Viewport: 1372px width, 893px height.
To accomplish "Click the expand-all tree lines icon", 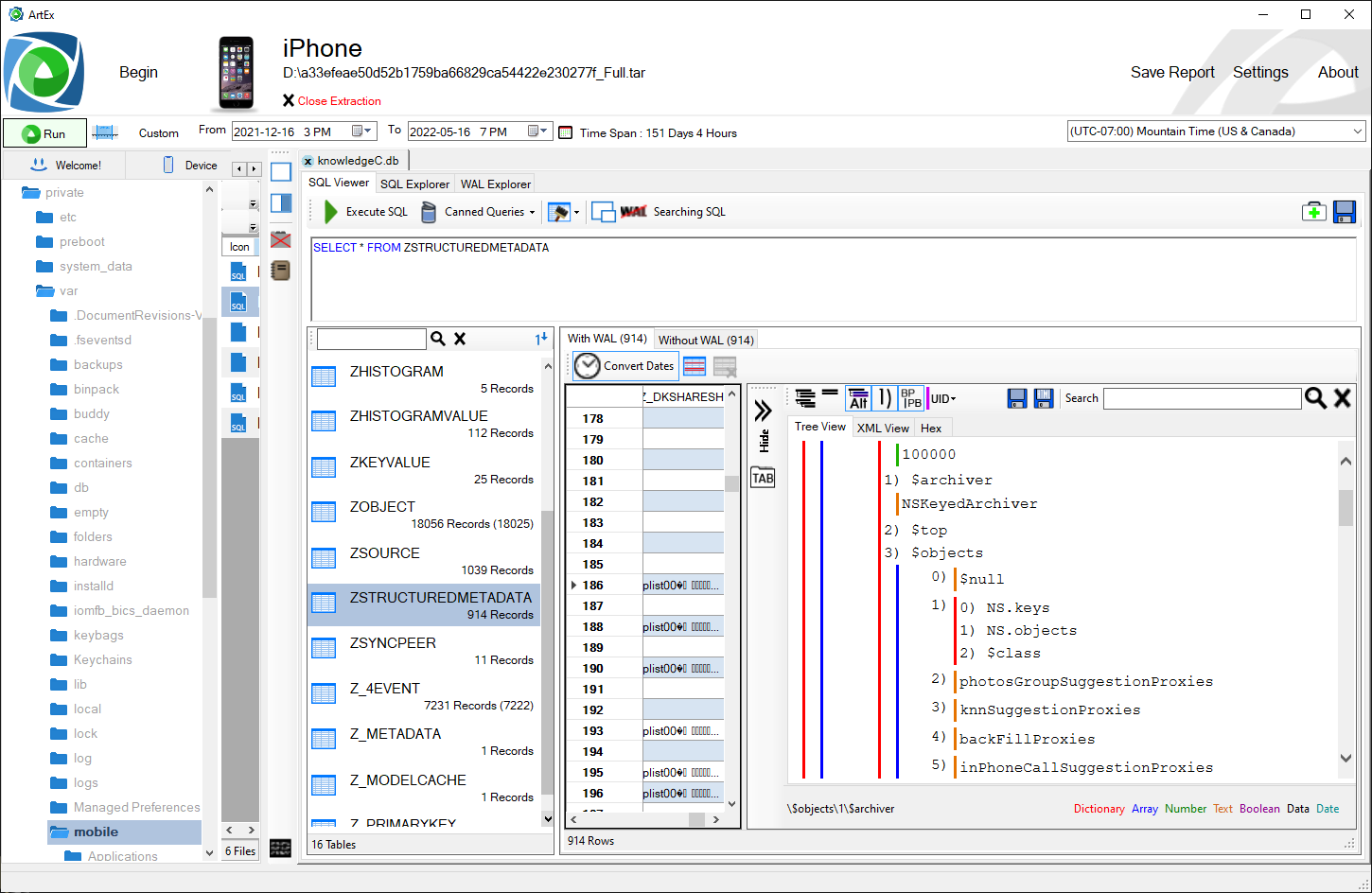I will (805, 398).
